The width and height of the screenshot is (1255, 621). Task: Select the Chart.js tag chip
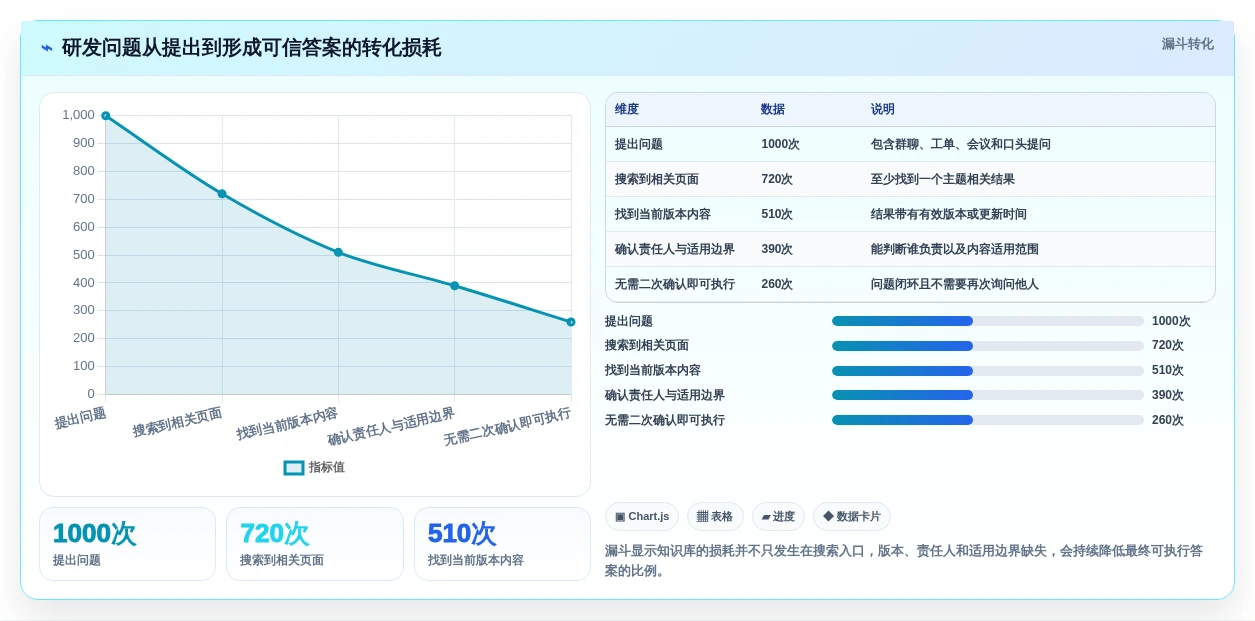pyautogui.click(x=642, y=516)
